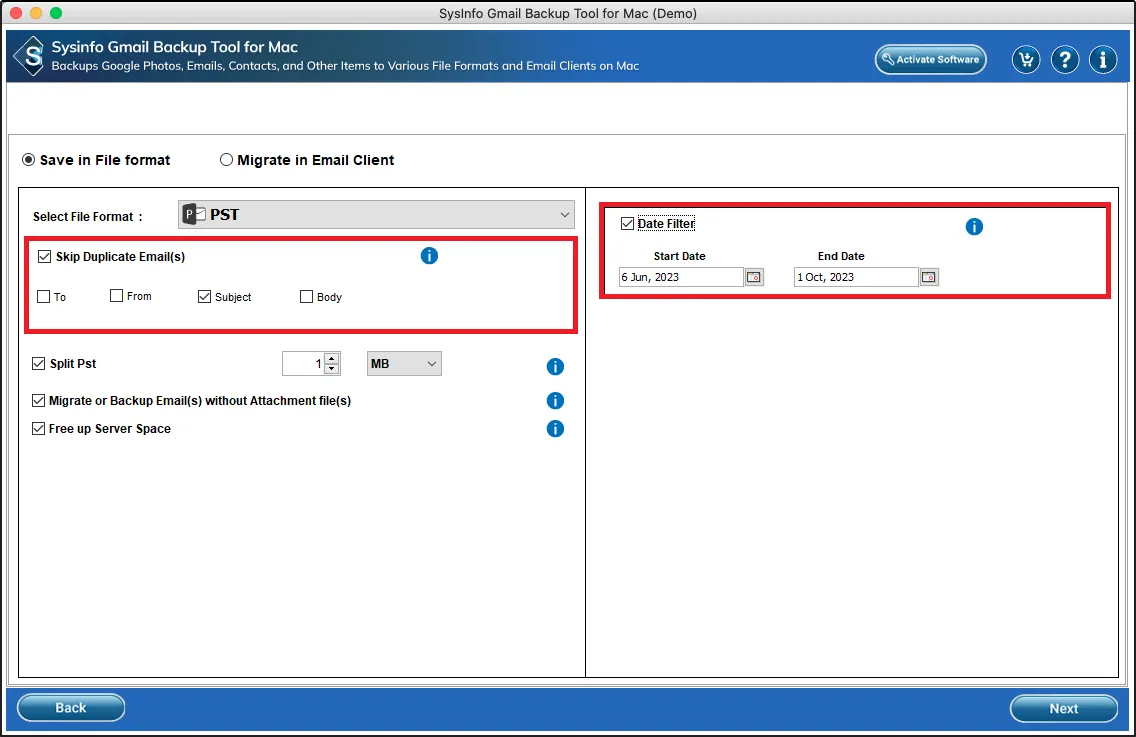Uncheck Skip Duplicate Email(s) checkbox

tap(44, 257)
